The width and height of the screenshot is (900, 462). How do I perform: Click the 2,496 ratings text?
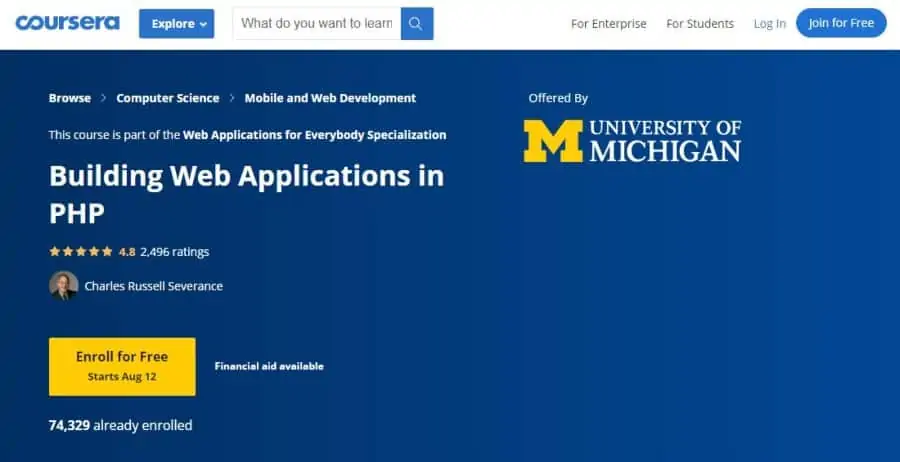coord(174,251)
